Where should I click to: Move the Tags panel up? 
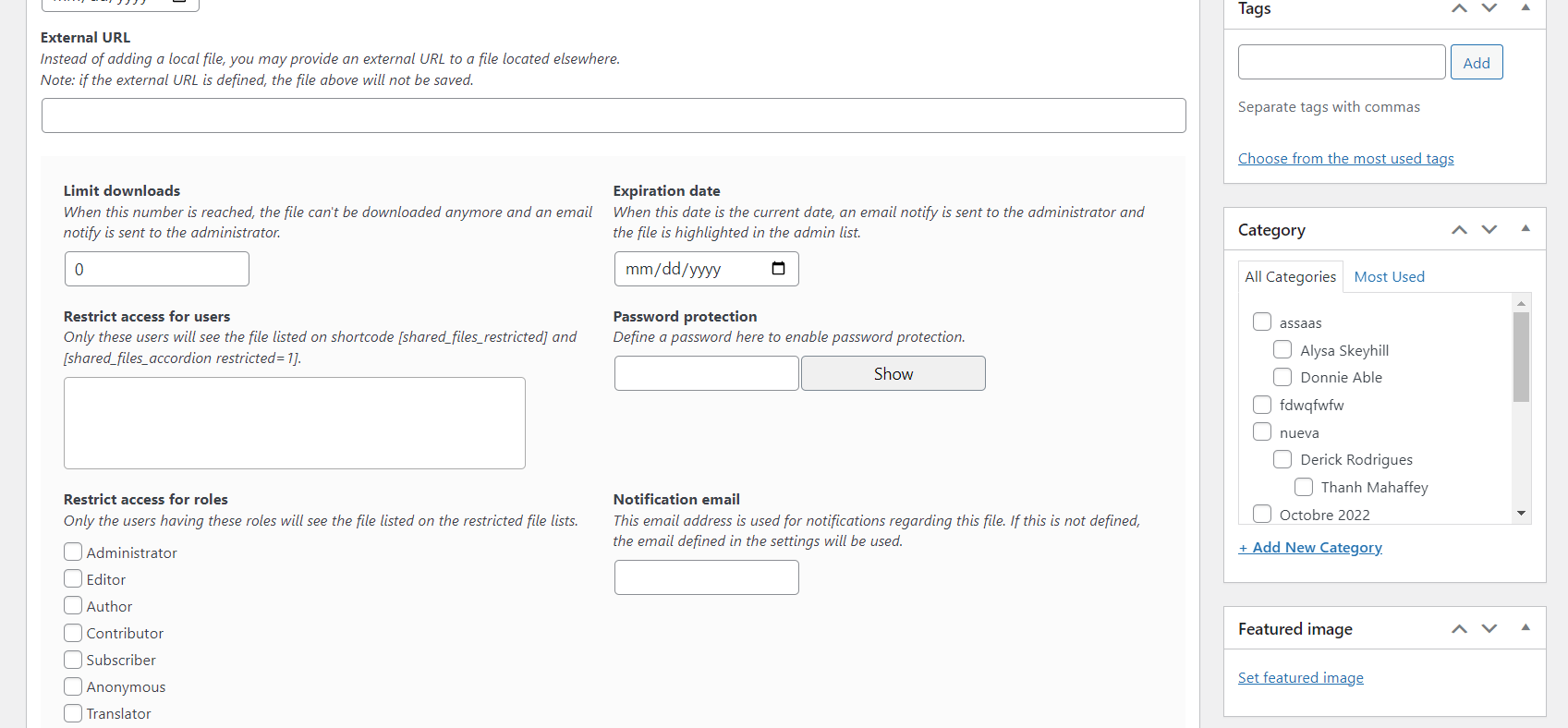pos(1459,7)
